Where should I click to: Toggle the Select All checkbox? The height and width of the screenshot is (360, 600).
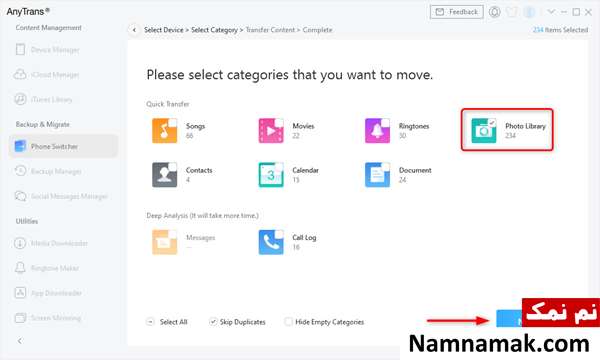[x=150, y=322]
